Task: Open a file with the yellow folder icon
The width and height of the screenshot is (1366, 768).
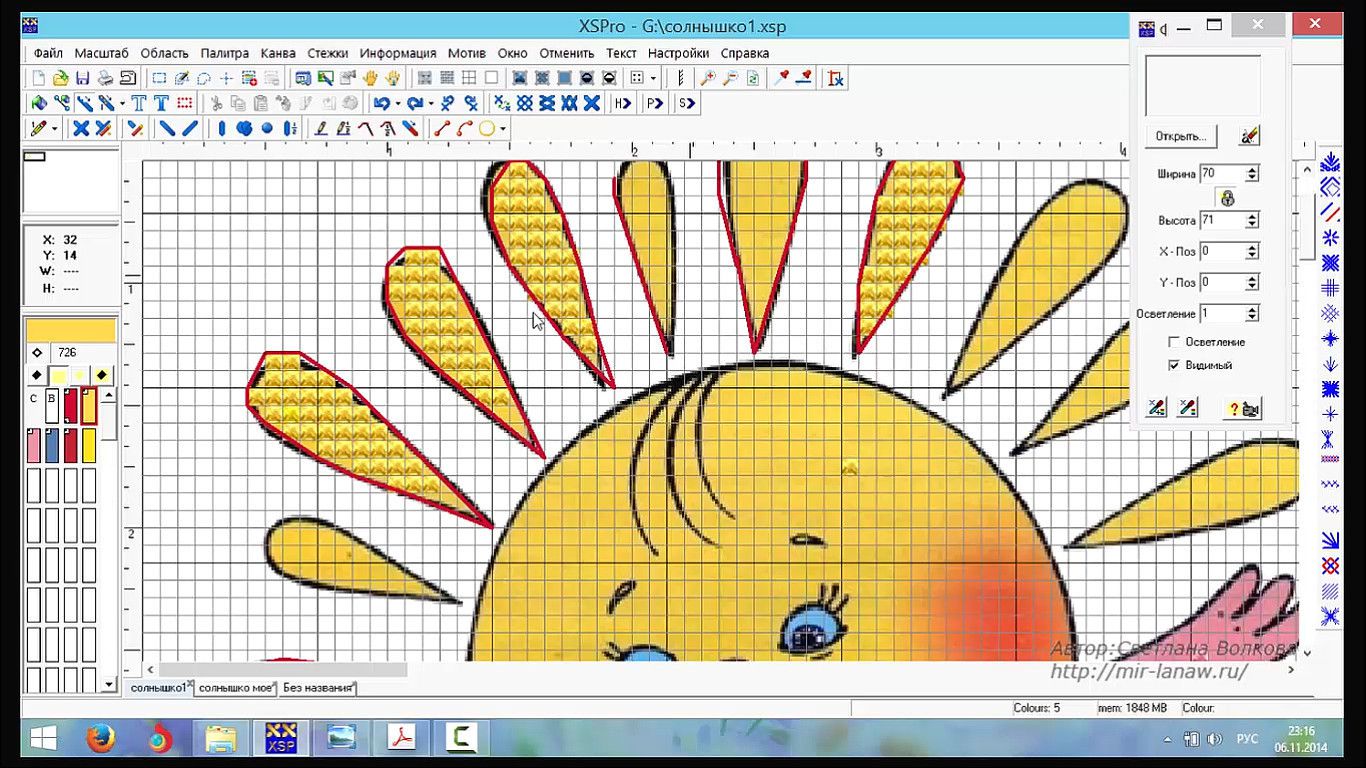Action: pyautogui.click(x=60, y=78)
